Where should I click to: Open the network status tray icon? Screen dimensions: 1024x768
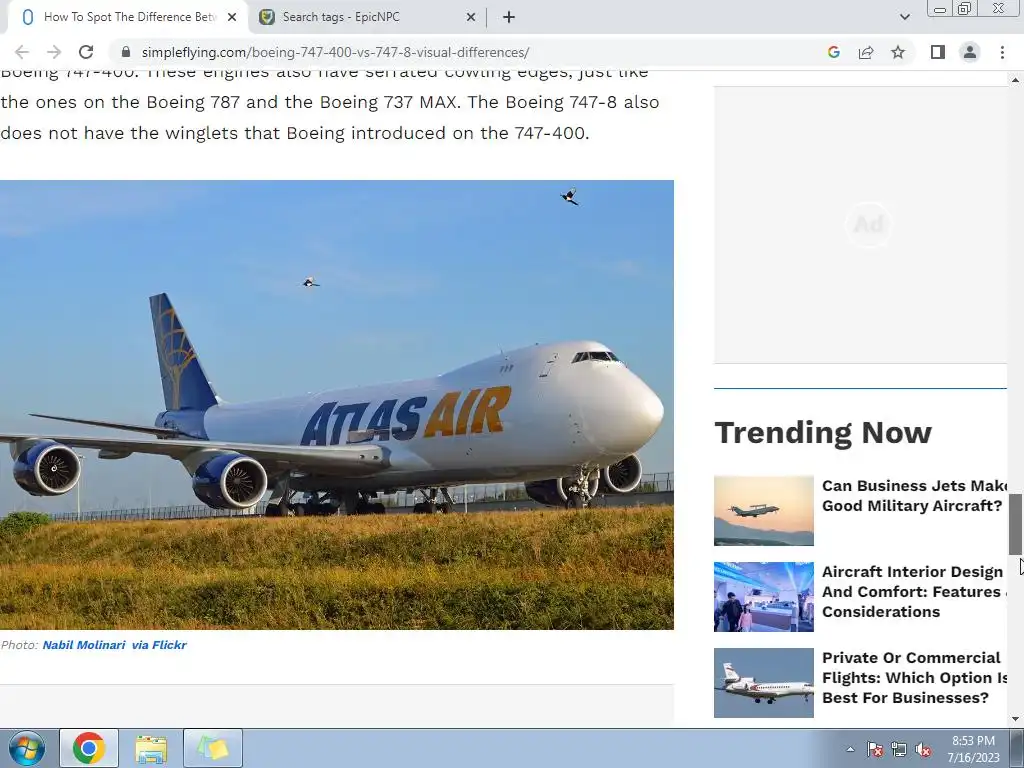pyautogui.click(x=899, y=749)
